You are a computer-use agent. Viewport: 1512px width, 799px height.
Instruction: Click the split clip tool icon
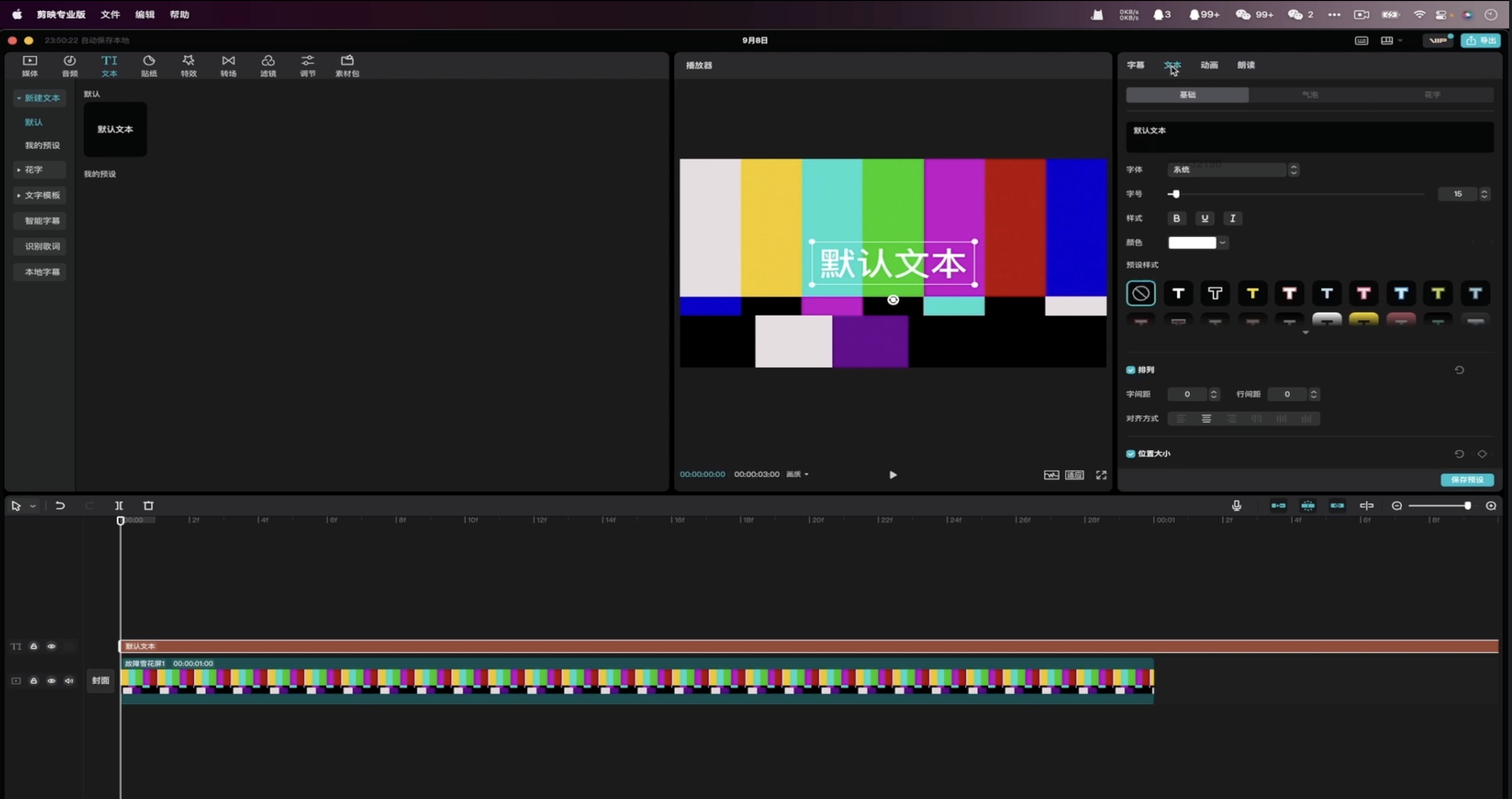[x=119, y=506]
